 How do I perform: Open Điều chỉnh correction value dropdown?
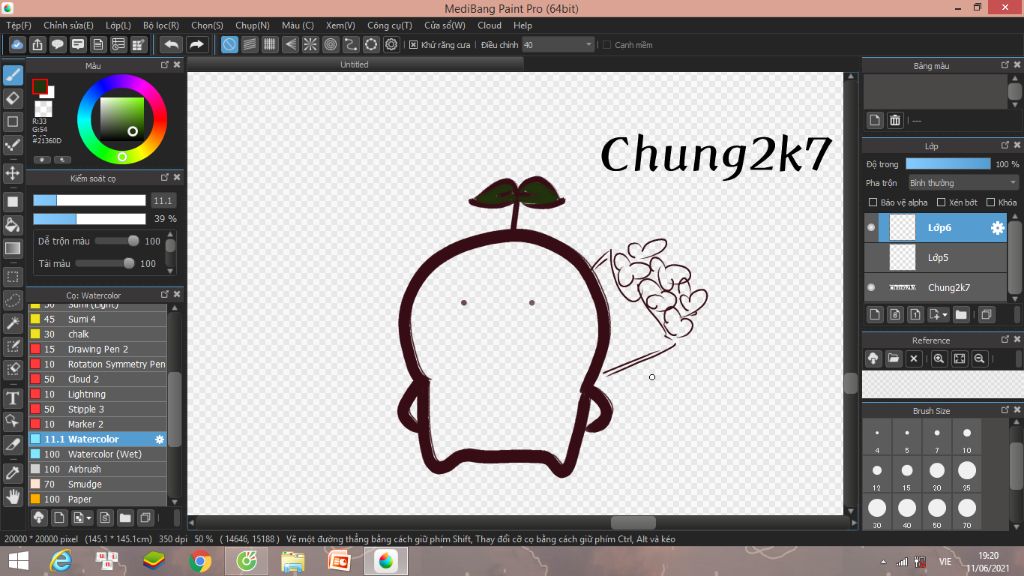click(x=558, y=44)
